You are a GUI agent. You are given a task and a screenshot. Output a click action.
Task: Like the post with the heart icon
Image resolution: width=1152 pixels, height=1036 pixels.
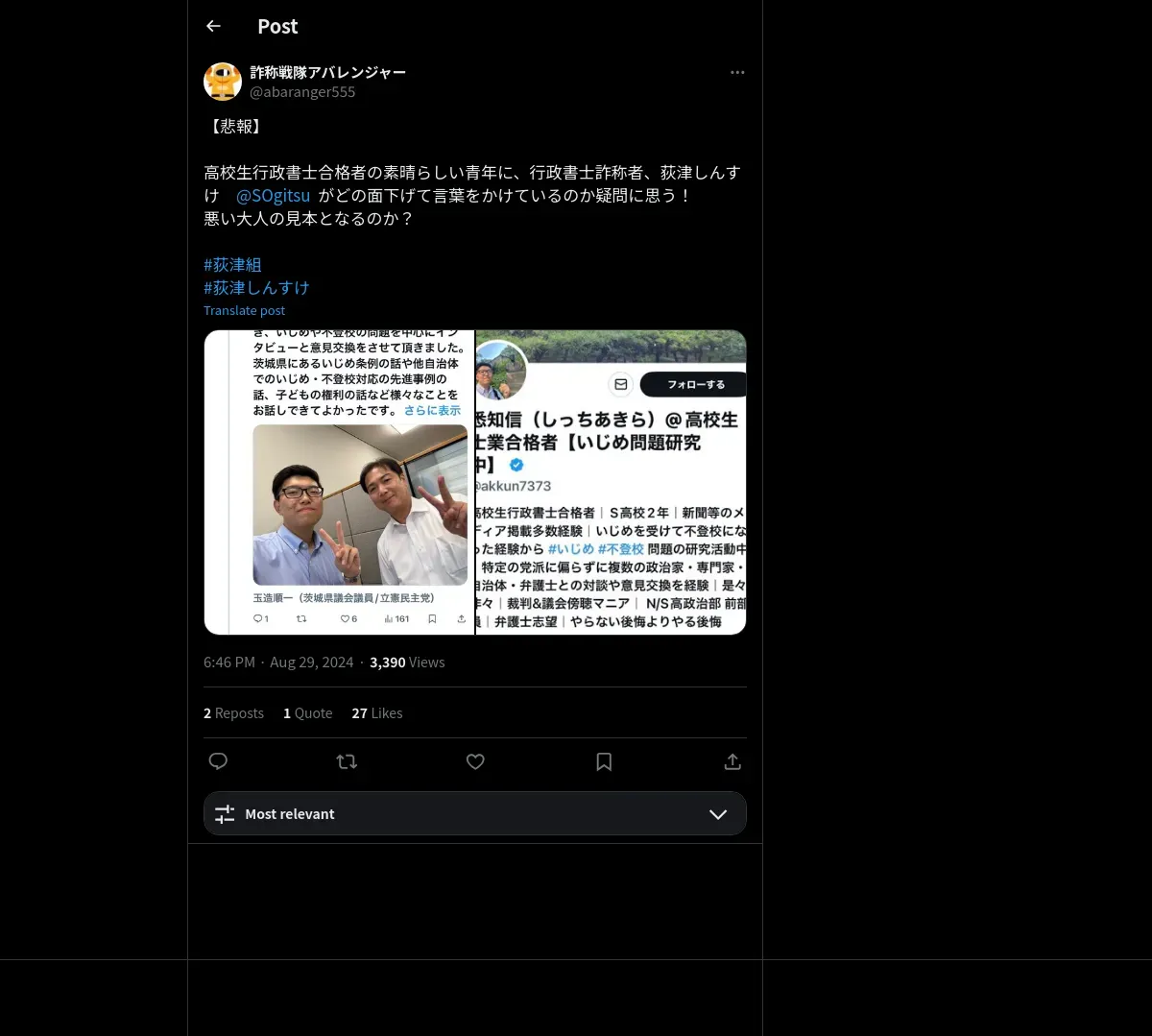pyautogui.click(x=475, y=761)
